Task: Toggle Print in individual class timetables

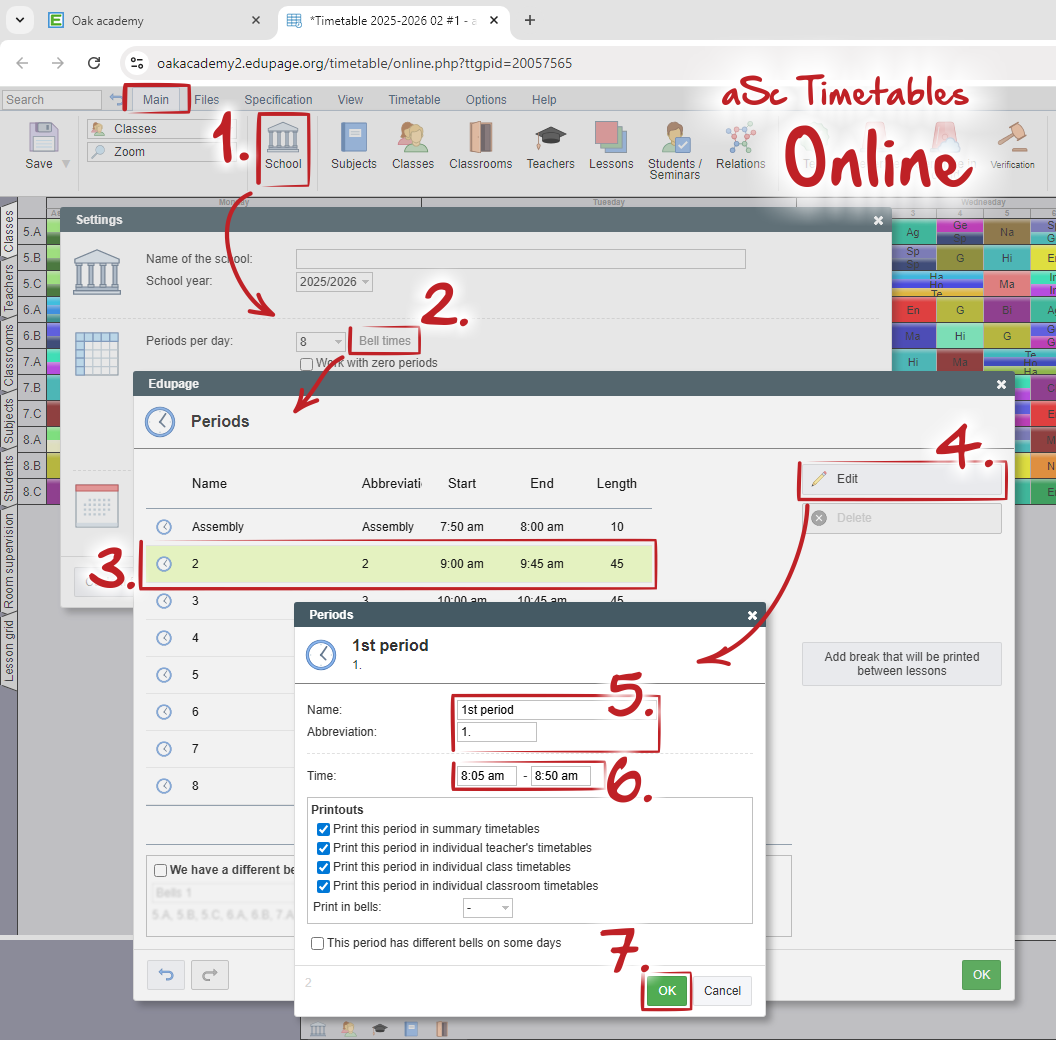Action: point(323,867)
